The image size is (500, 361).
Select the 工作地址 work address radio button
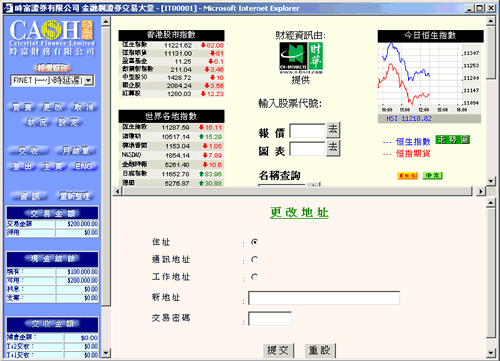coord(254,277)
